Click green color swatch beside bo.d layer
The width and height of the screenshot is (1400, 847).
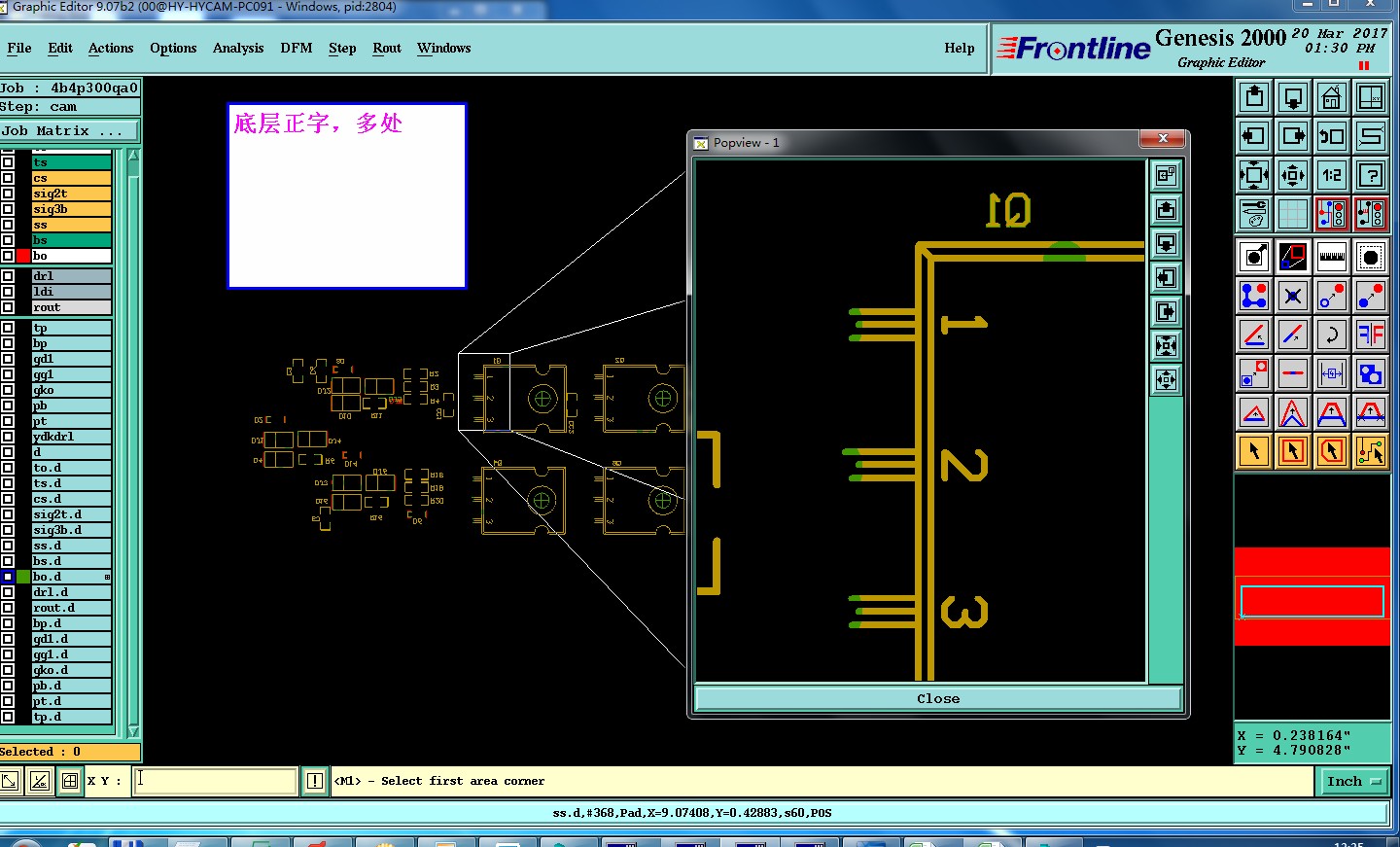(23, 577)
